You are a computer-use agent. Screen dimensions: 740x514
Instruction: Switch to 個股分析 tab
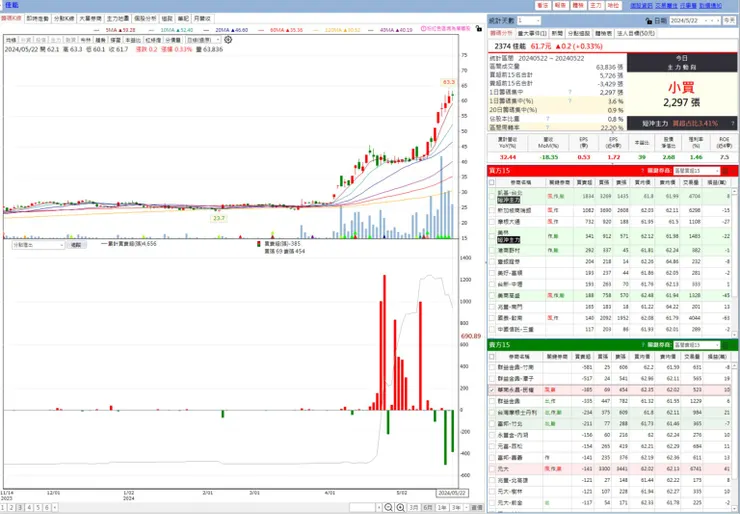[145, 18]
